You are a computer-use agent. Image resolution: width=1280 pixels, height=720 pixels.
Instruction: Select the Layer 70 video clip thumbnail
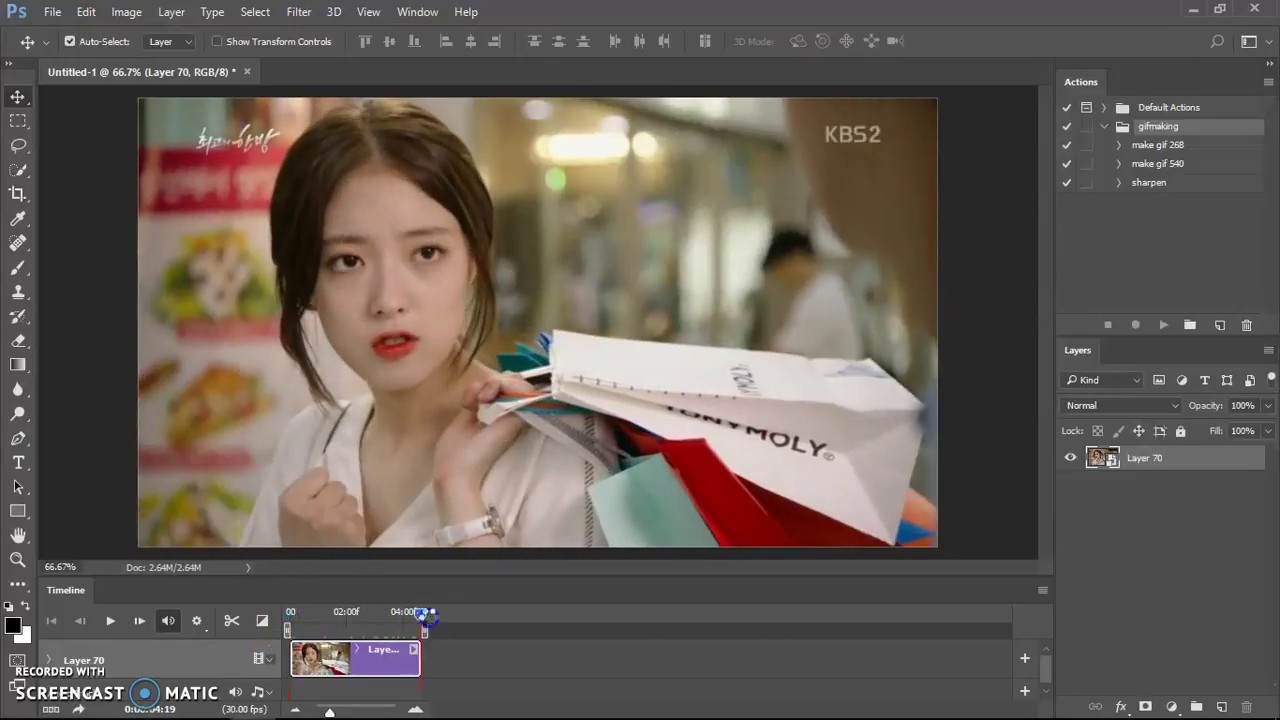pos(320,658)
